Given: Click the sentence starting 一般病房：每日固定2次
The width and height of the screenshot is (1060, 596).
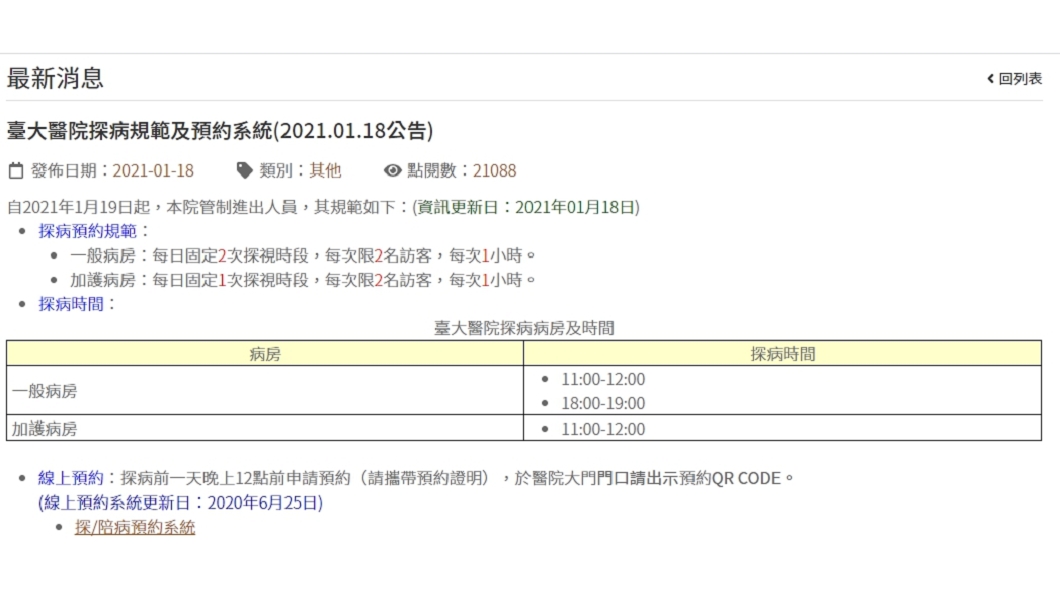Looking at the screenshot, I should (302, 255).
